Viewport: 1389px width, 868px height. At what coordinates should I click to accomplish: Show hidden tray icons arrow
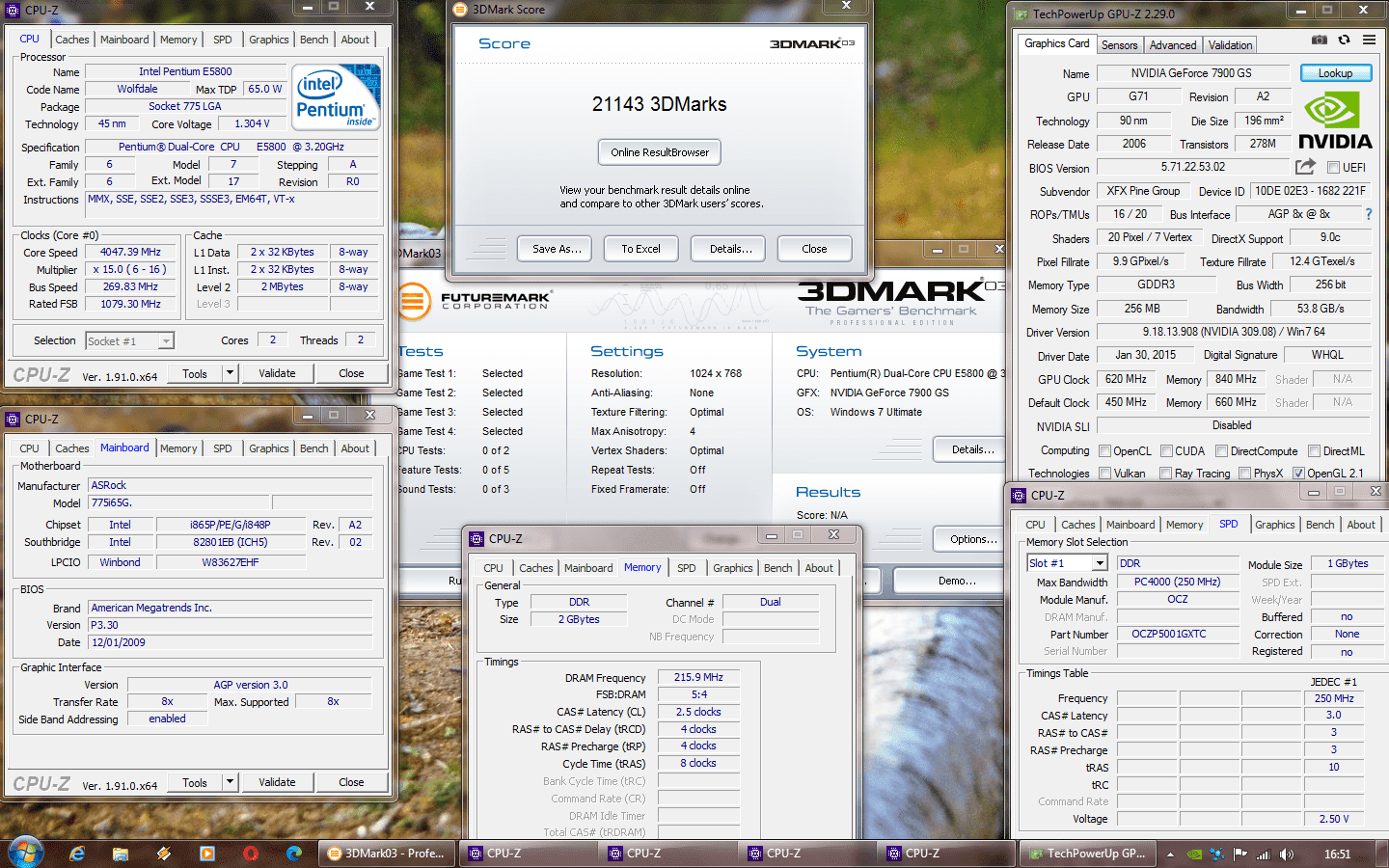tap(1170, 854)
